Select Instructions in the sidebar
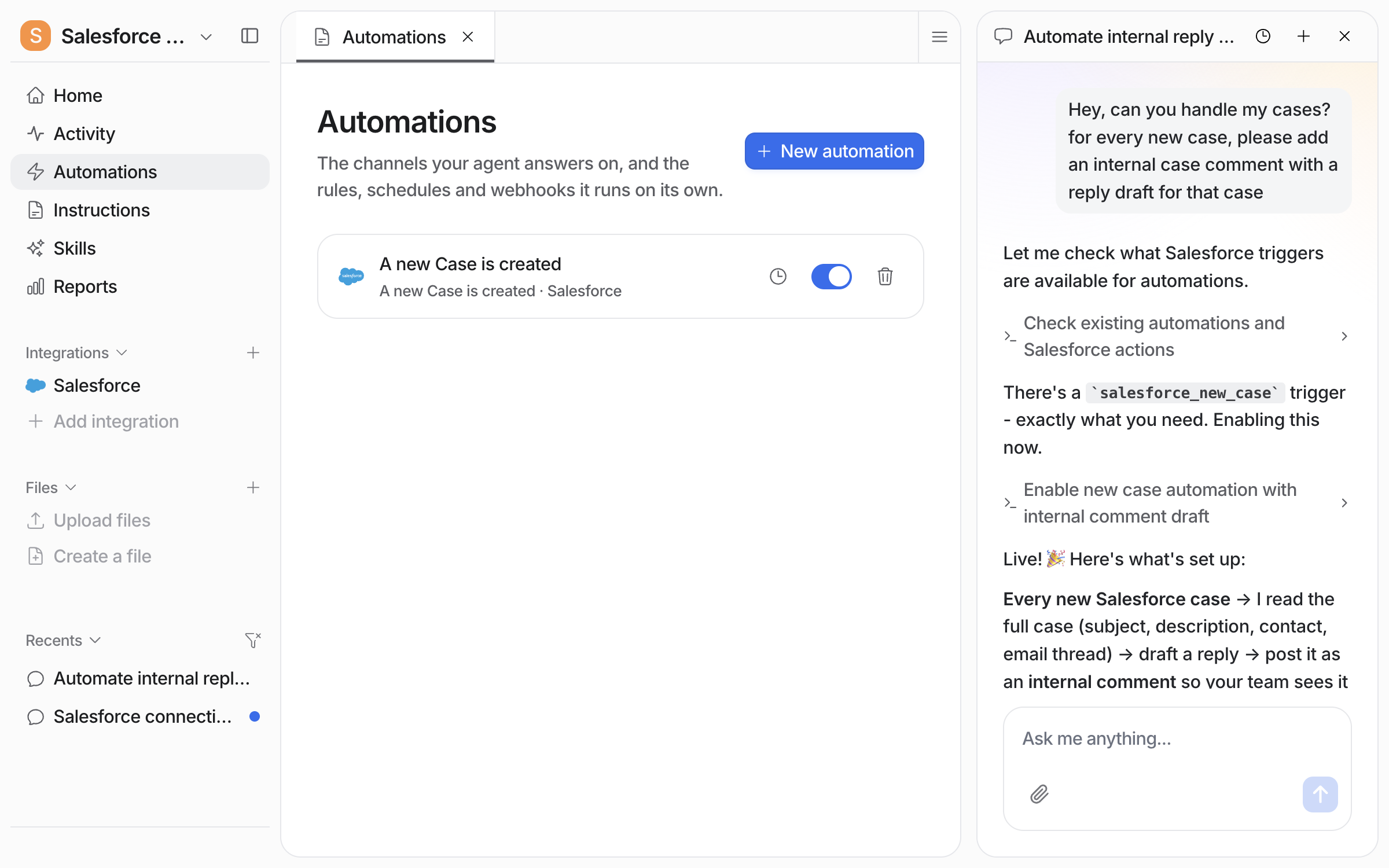Viewport: 1389px width, 868px height. pos(140,210)
